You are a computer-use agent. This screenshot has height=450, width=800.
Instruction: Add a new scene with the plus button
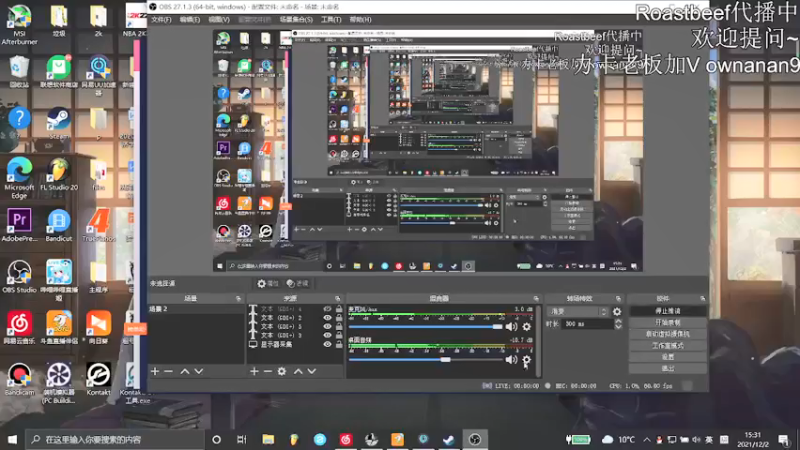155,371
